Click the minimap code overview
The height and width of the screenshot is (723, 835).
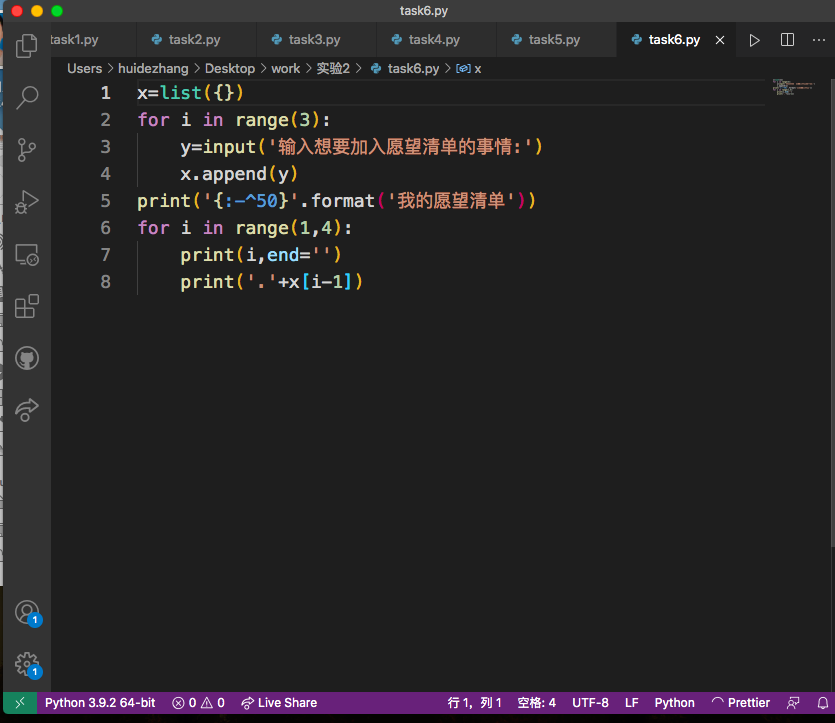pos(794,87)
